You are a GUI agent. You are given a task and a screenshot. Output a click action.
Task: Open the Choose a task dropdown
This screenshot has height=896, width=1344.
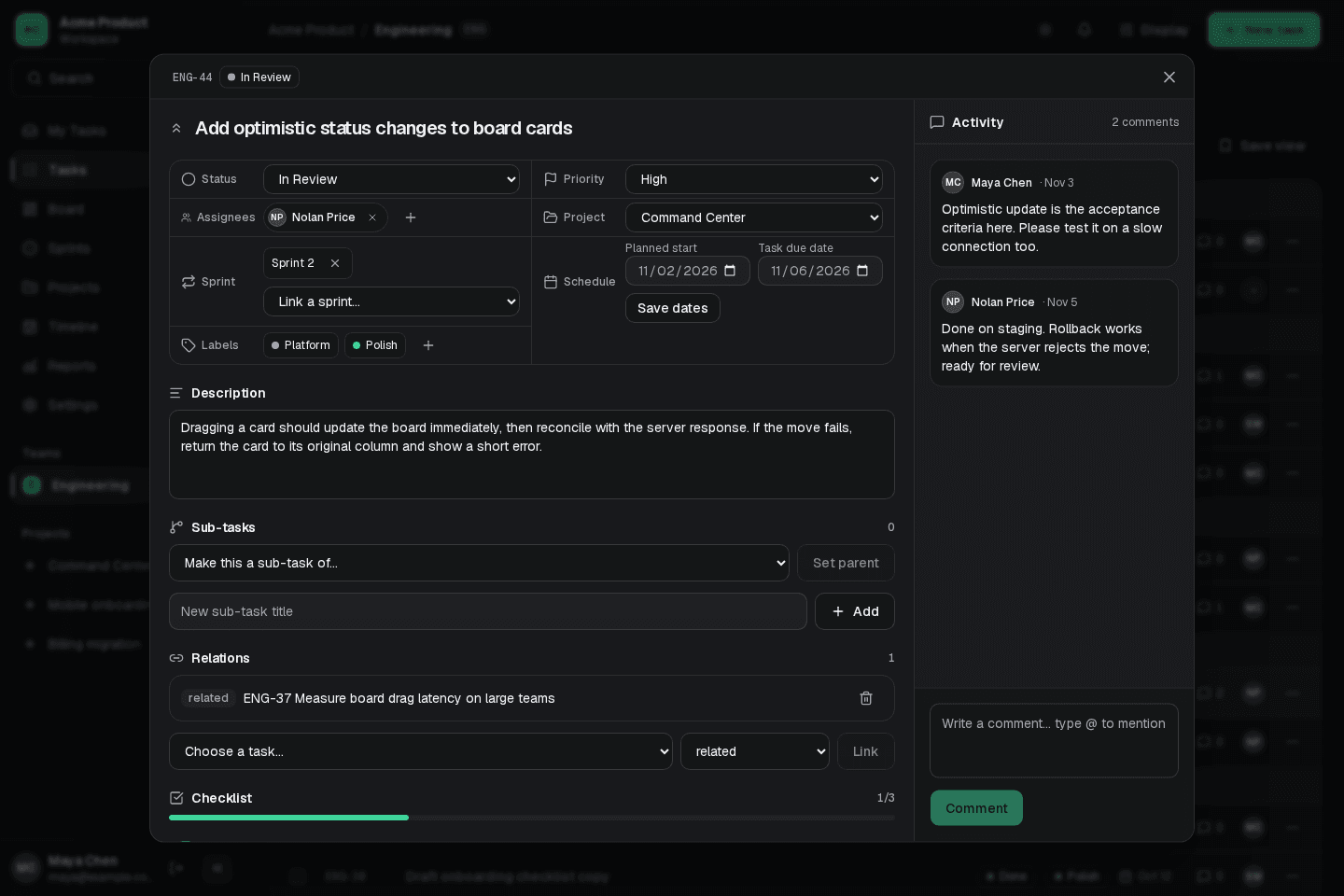point(421,751)
